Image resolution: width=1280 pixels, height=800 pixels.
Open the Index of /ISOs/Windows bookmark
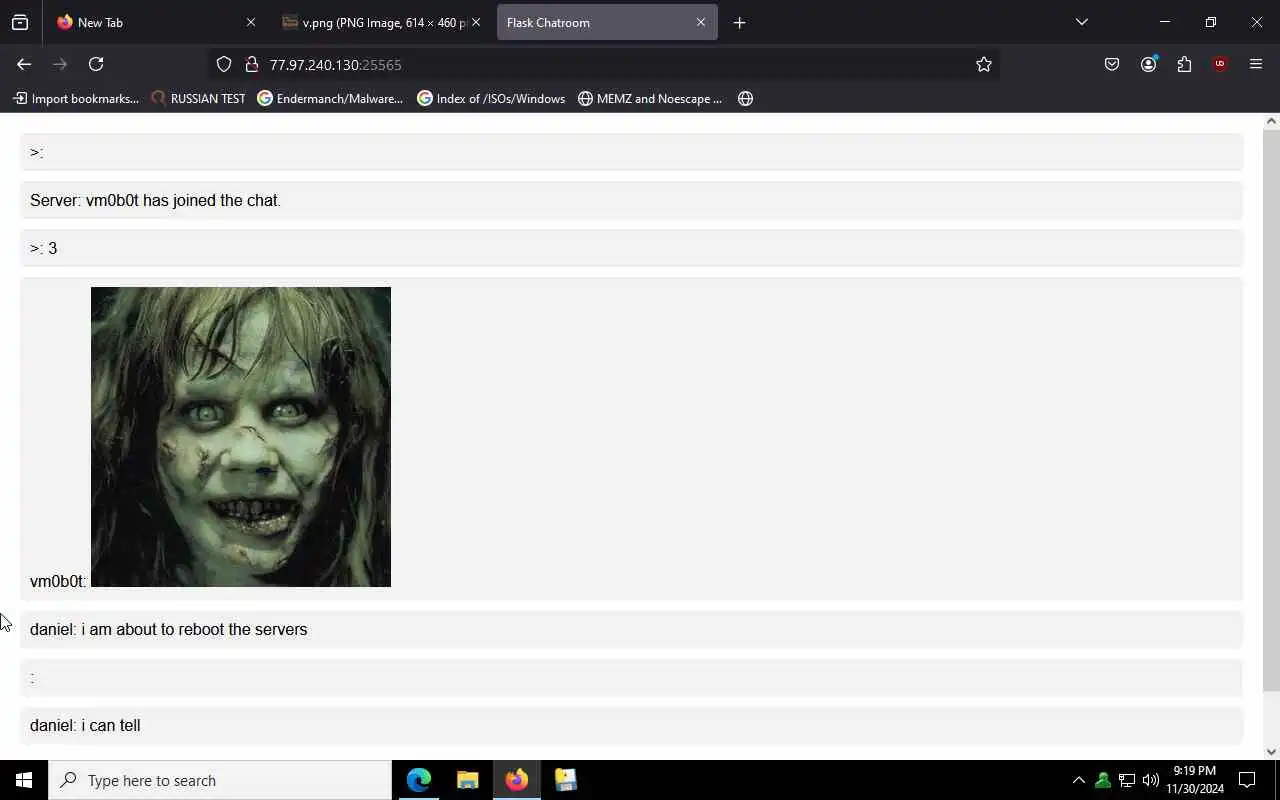491,98
